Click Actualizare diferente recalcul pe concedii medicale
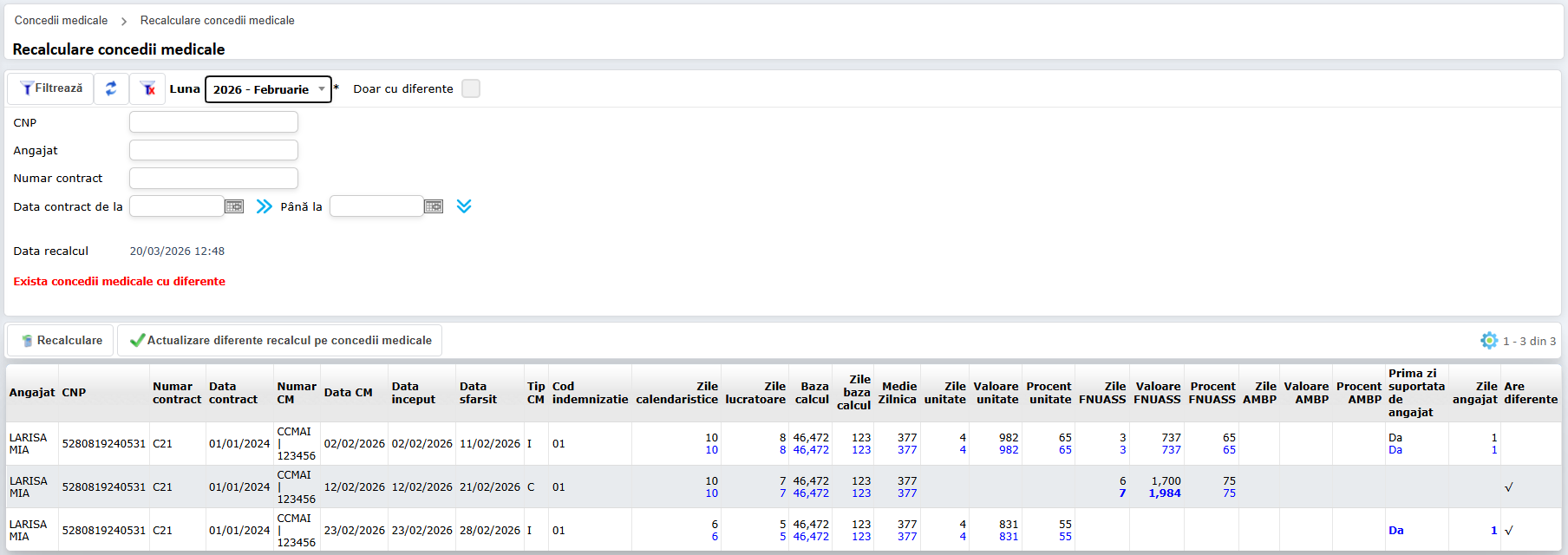 [280, 341]
